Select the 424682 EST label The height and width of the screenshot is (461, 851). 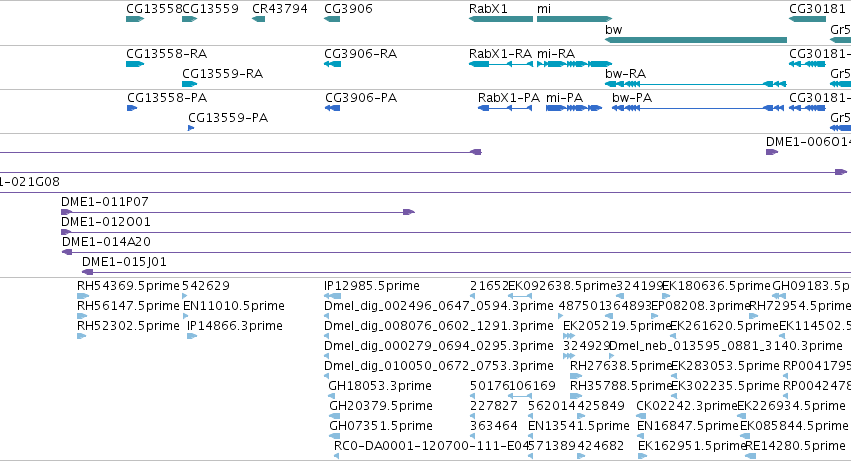pos(600,447)
